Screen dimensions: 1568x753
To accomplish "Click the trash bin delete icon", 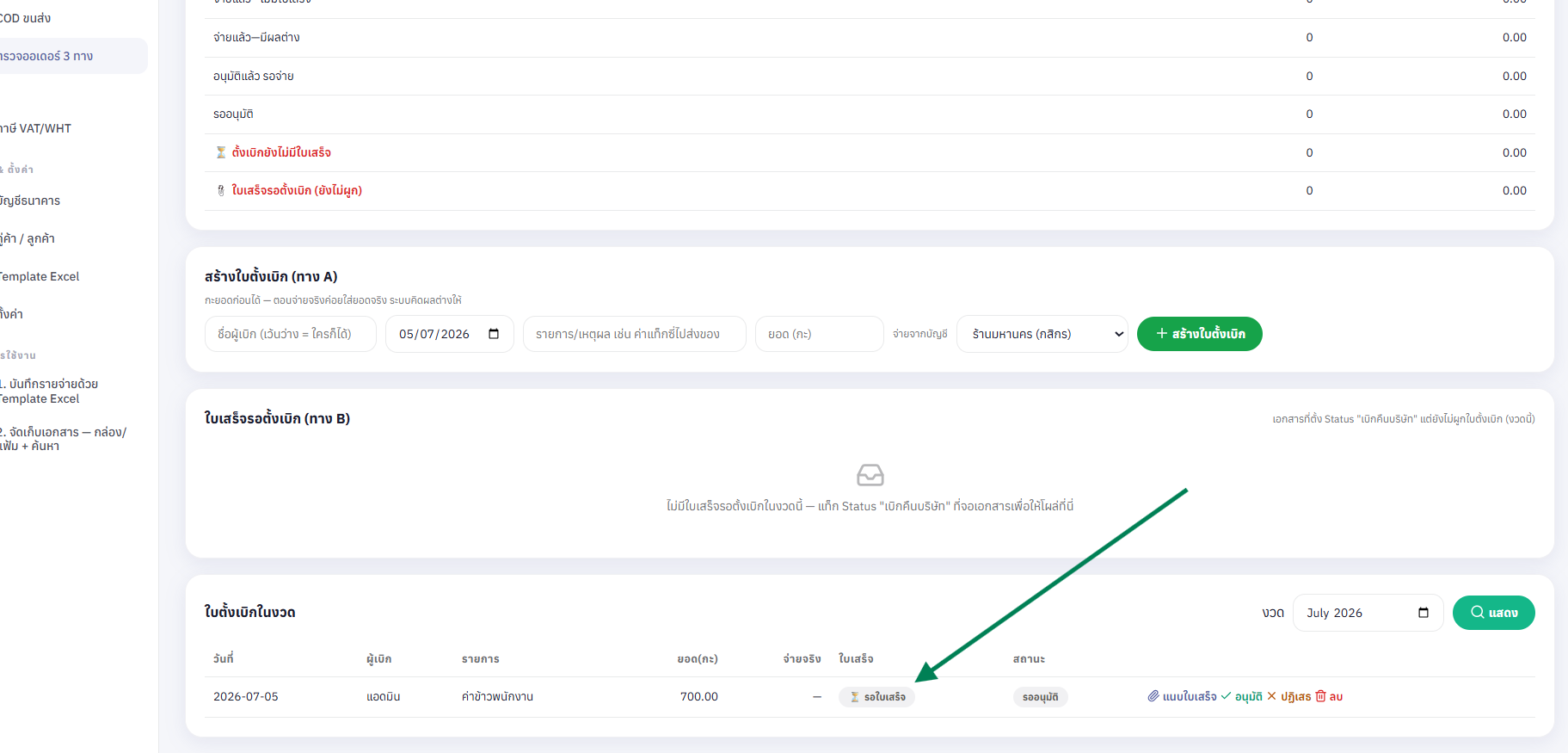I will coord(1320,696).
